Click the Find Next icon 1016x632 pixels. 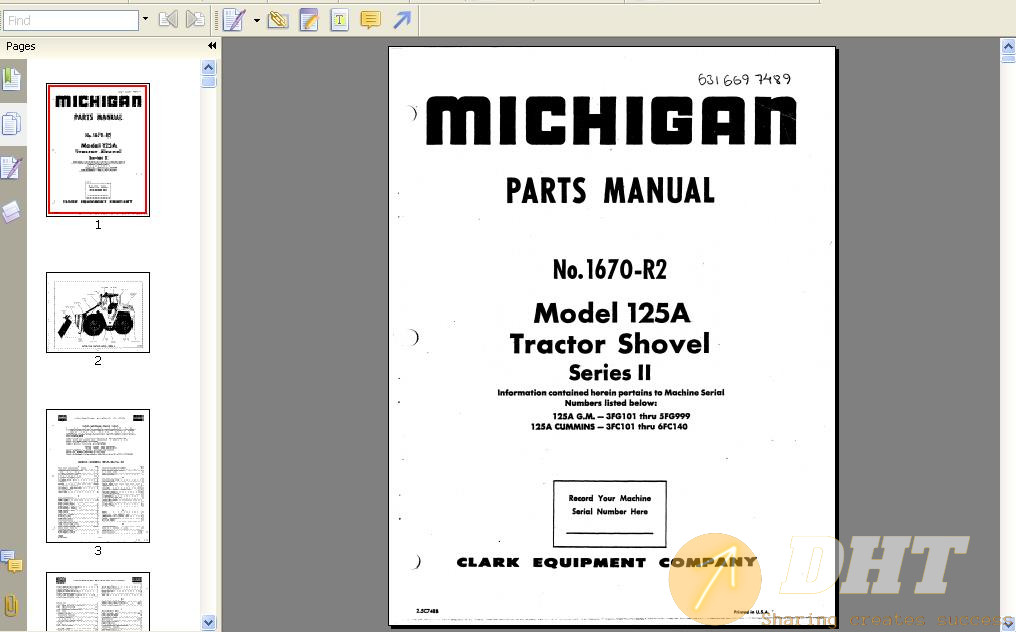tap(195, 19)
